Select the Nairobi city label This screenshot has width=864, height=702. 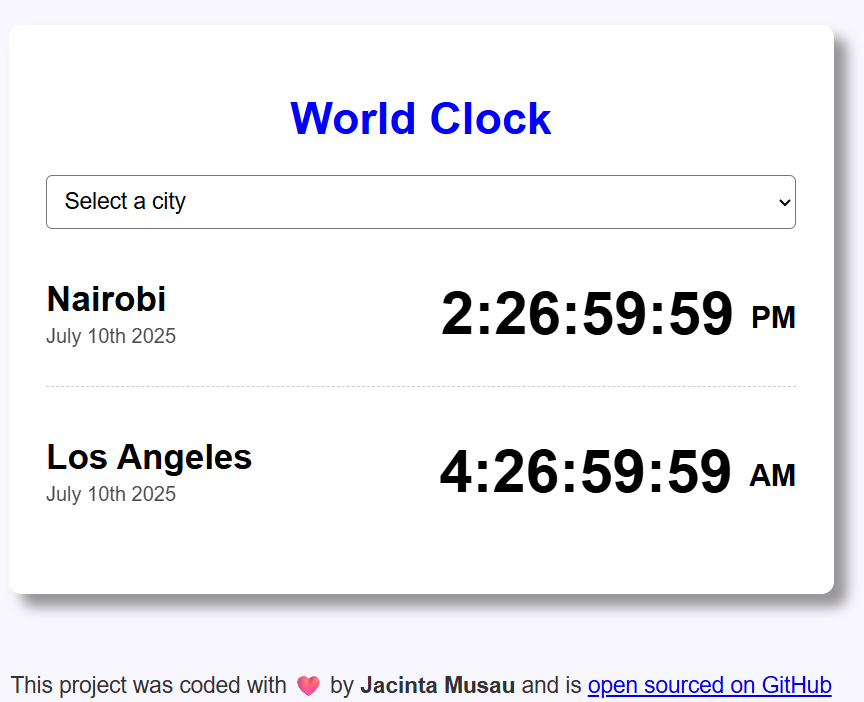(x=106, y=298)
